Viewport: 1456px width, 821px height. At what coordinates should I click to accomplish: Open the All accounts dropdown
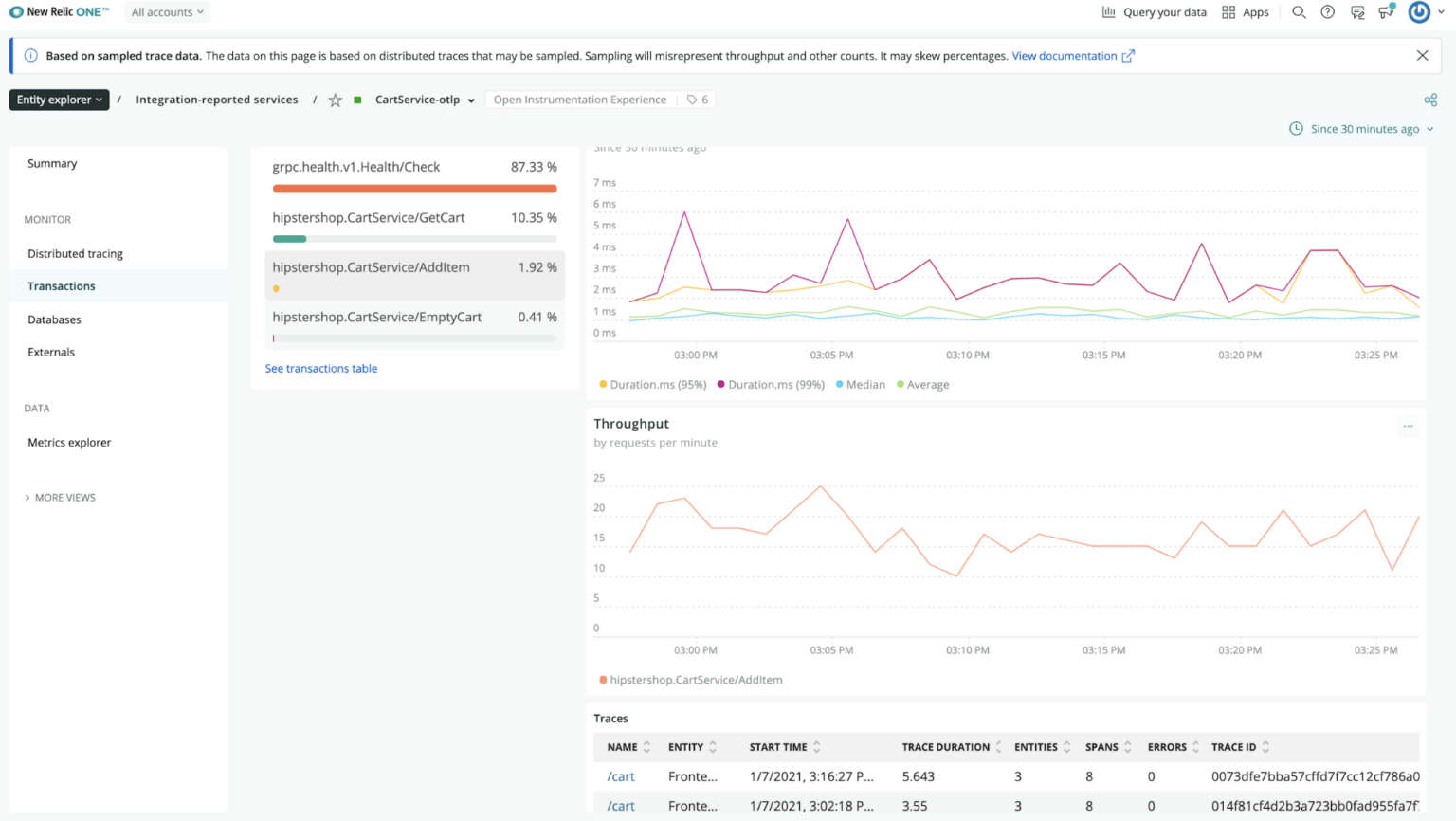pos(167,12)
